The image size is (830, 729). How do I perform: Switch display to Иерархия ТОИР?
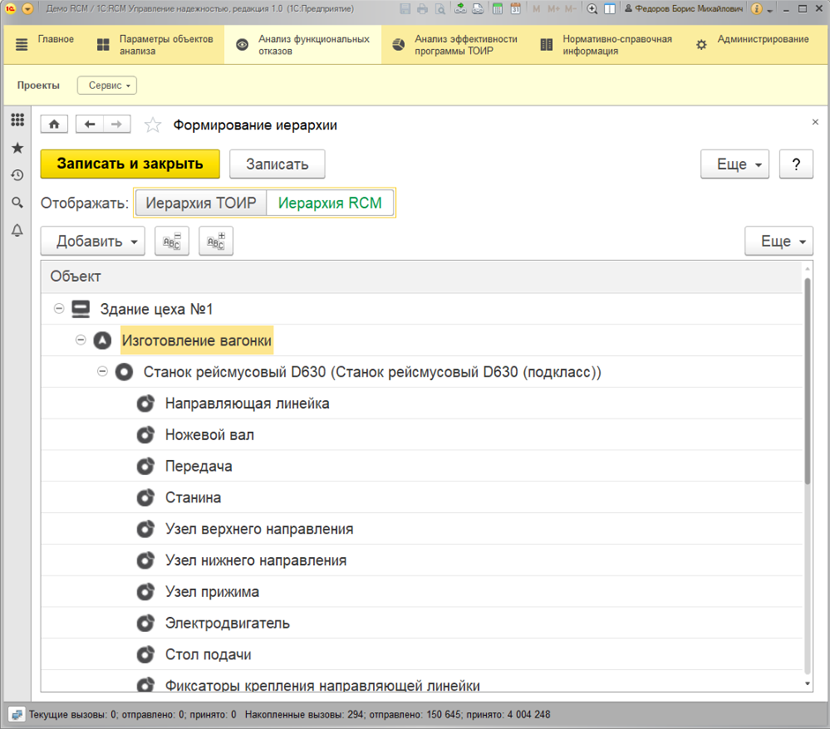(201, 203)
